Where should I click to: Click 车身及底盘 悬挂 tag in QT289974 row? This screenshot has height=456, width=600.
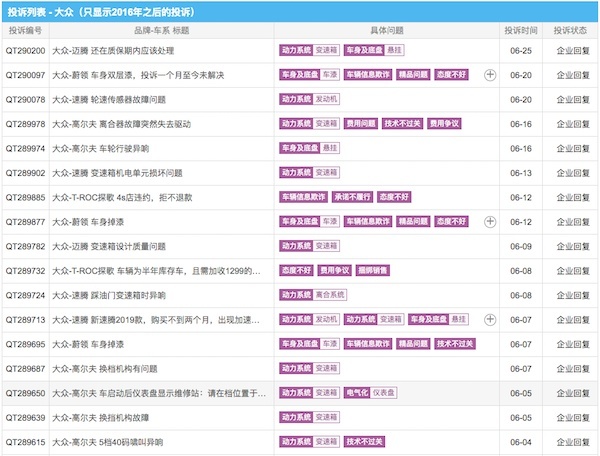pos(309,148)
